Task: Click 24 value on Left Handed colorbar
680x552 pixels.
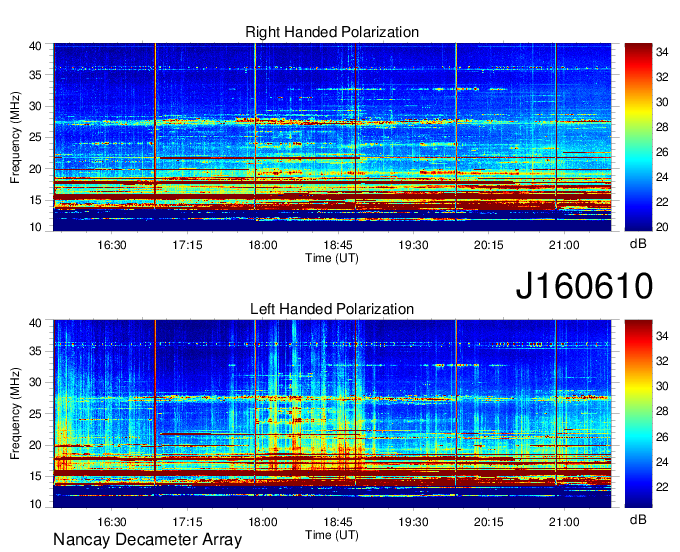Action: click(662, 462)
